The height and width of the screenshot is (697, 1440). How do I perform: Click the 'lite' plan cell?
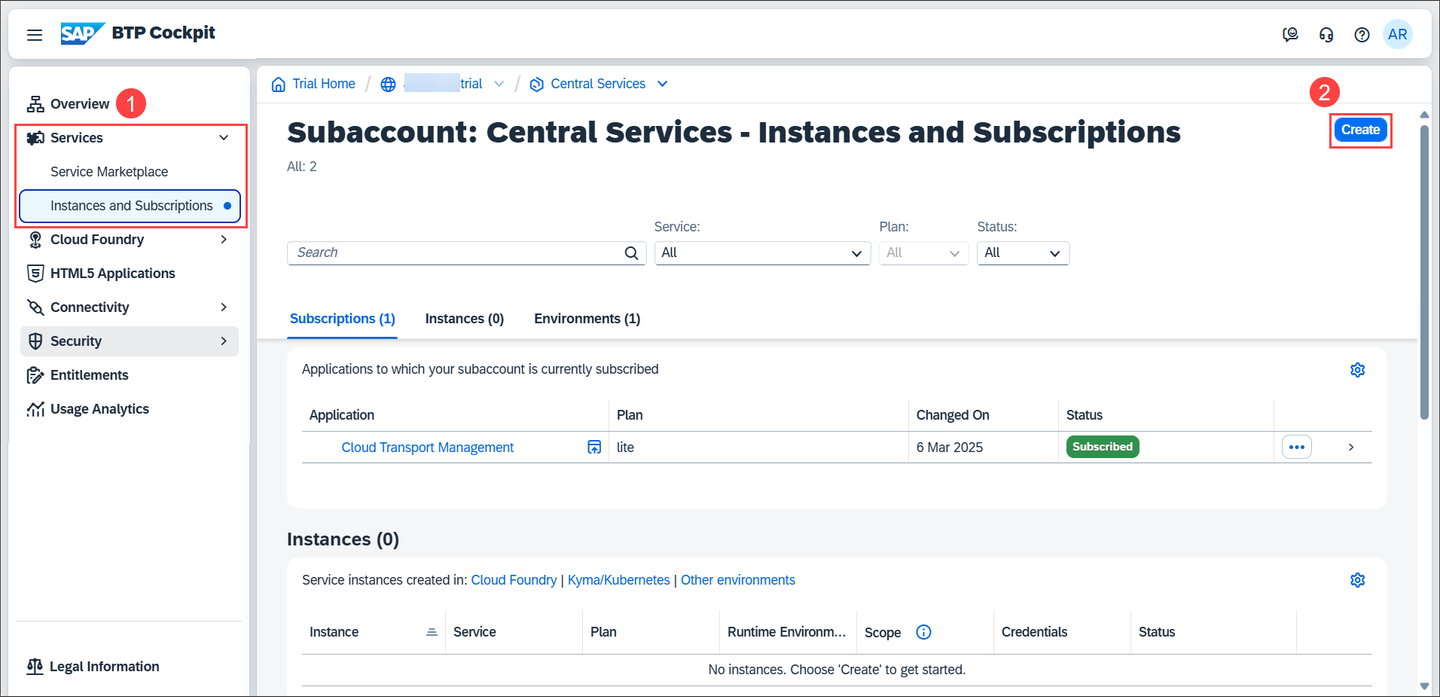click(x=625, y=447)
